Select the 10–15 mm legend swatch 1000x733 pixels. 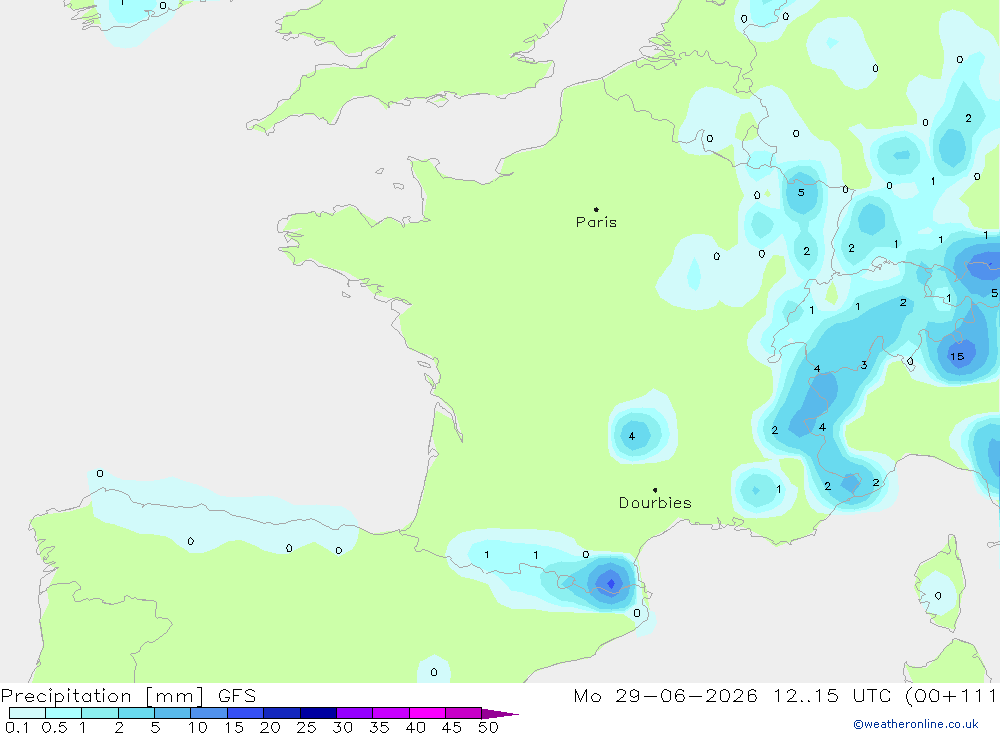(x=209, y=713)
